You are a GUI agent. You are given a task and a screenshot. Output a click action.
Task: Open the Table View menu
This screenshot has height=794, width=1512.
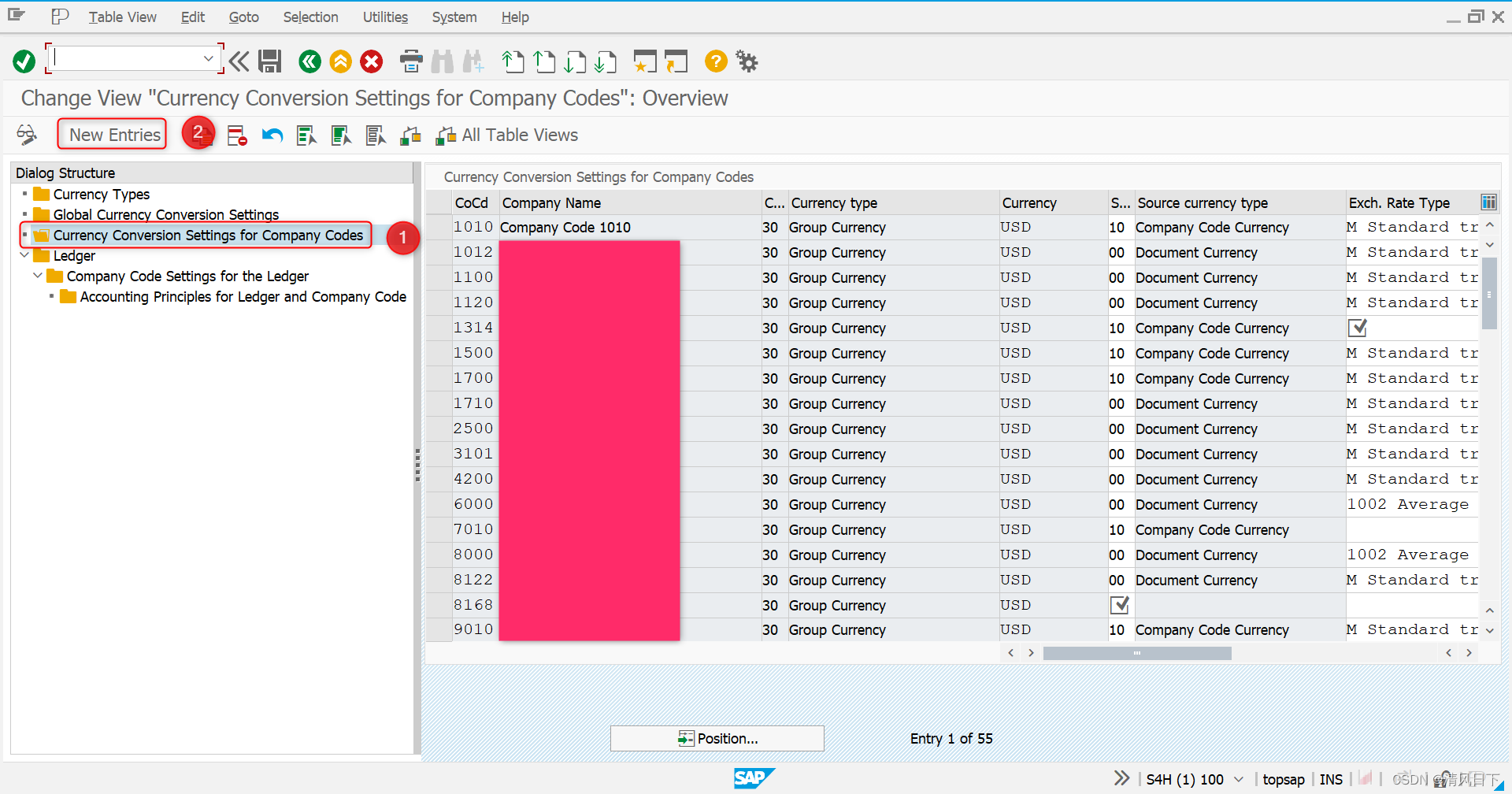click(x=122, y=17)
